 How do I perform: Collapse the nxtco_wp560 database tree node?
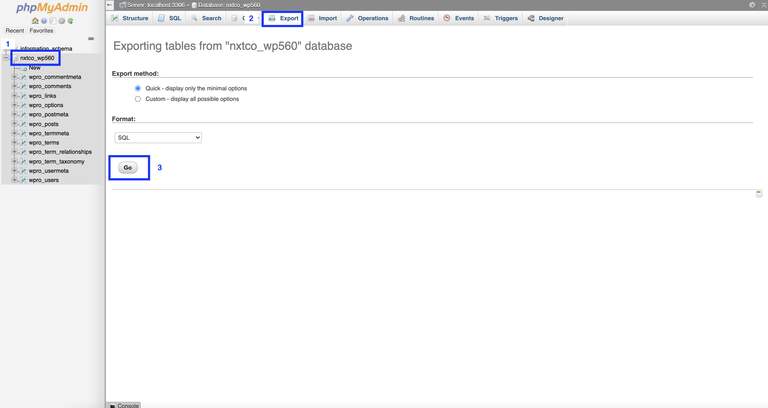pyautogui.click(x=6, y=58)
